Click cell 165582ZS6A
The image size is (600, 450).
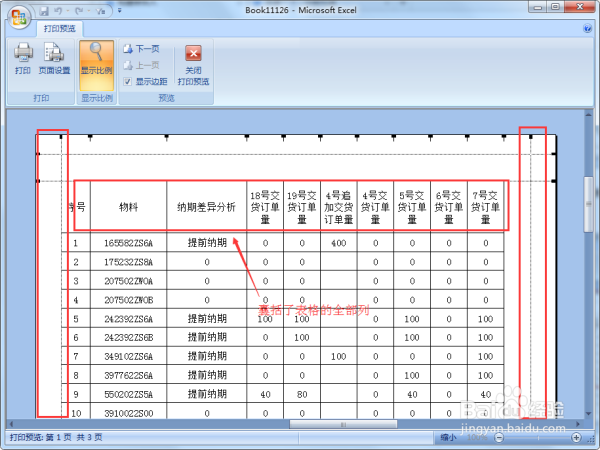129,243
